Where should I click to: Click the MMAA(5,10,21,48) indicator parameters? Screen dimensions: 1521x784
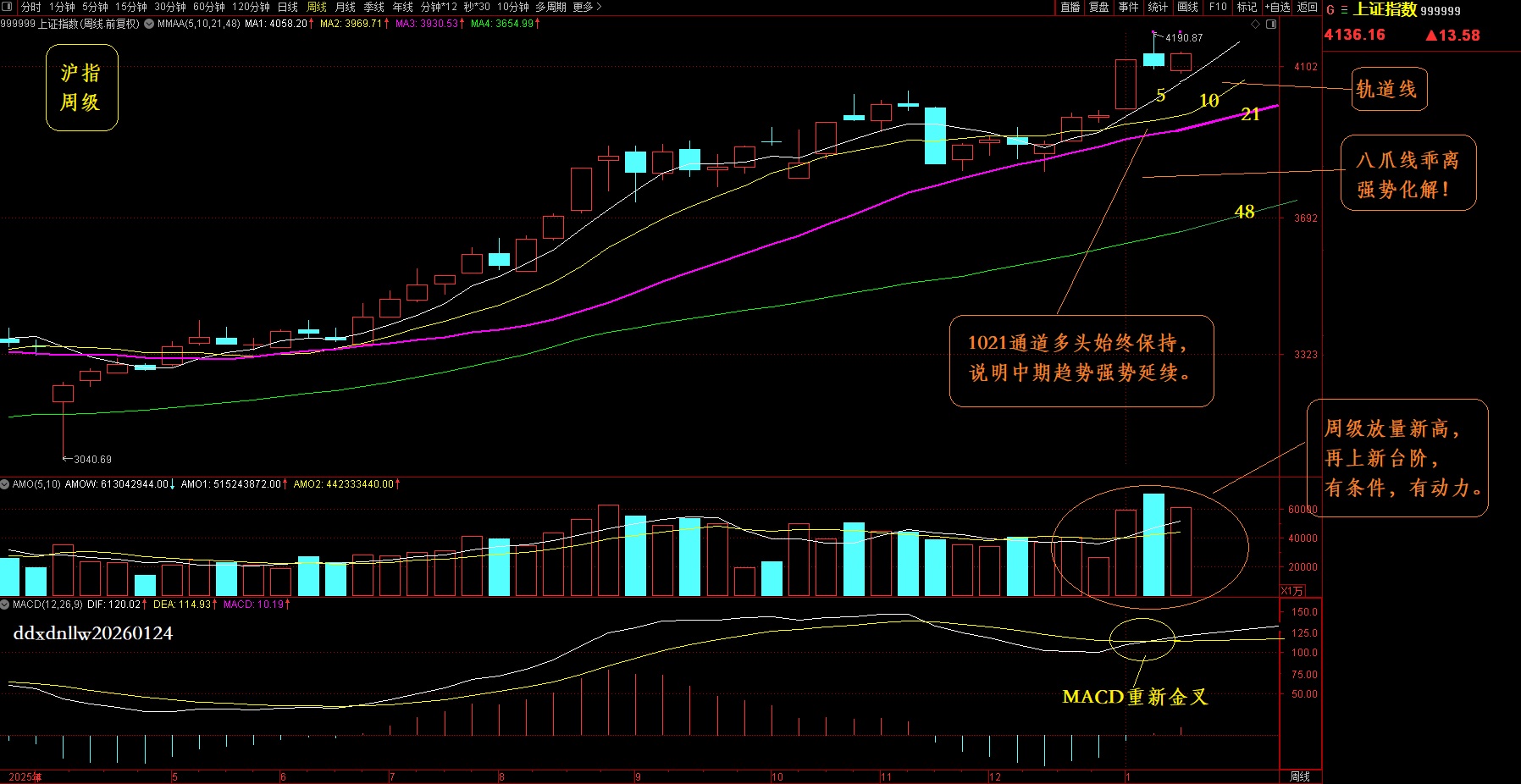pos(199,24)
